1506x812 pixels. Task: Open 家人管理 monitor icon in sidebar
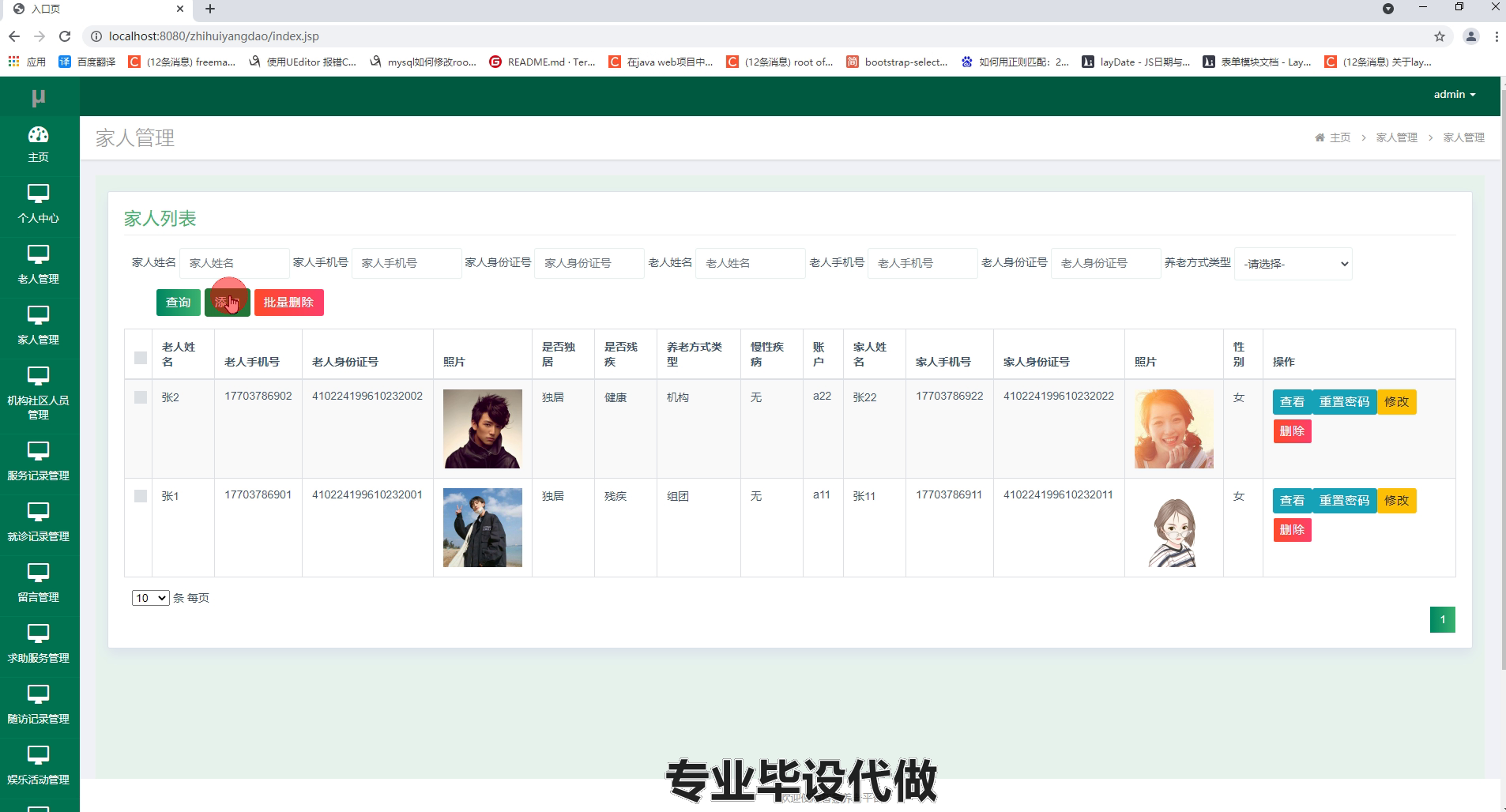(x=38, y=315)
